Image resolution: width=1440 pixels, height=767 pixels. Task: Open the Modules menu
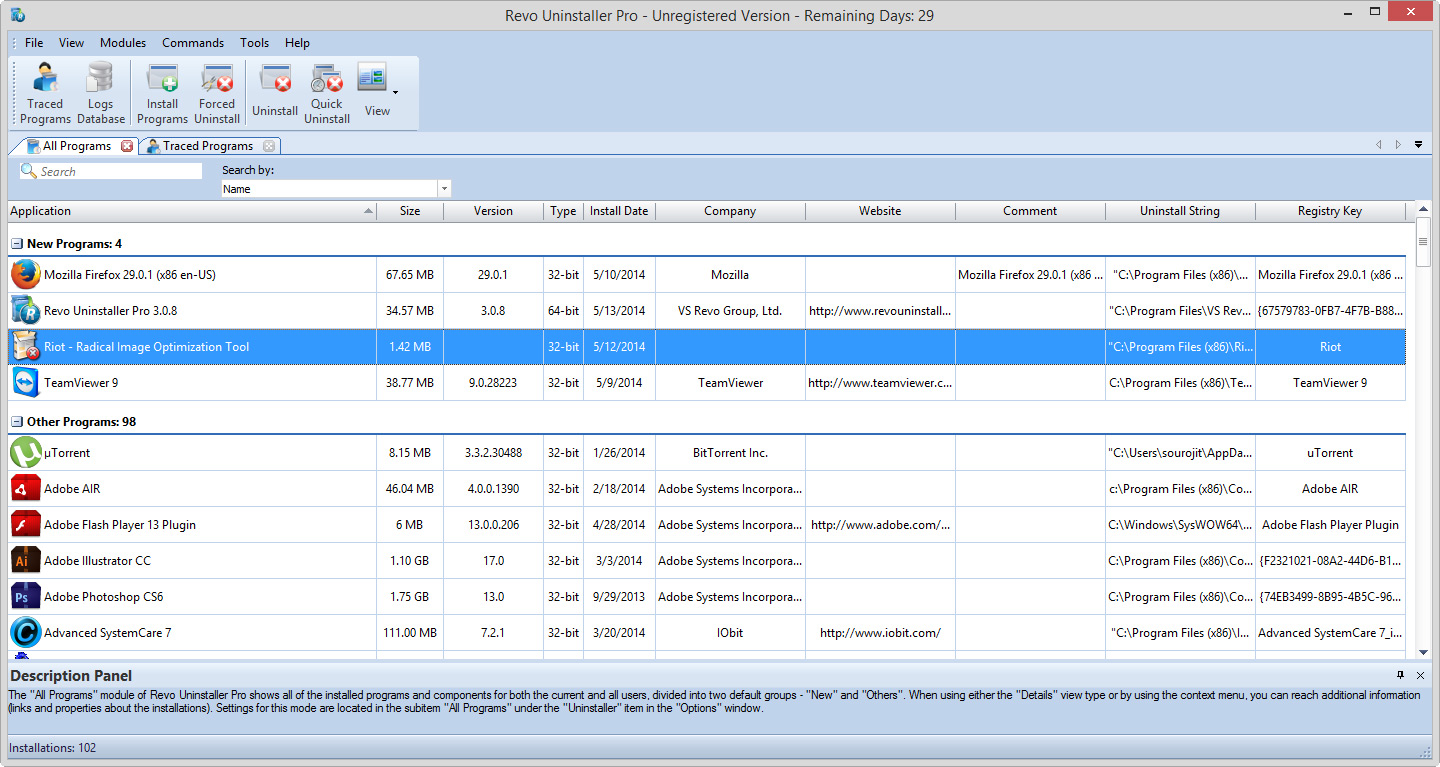[x=123, y=43]
